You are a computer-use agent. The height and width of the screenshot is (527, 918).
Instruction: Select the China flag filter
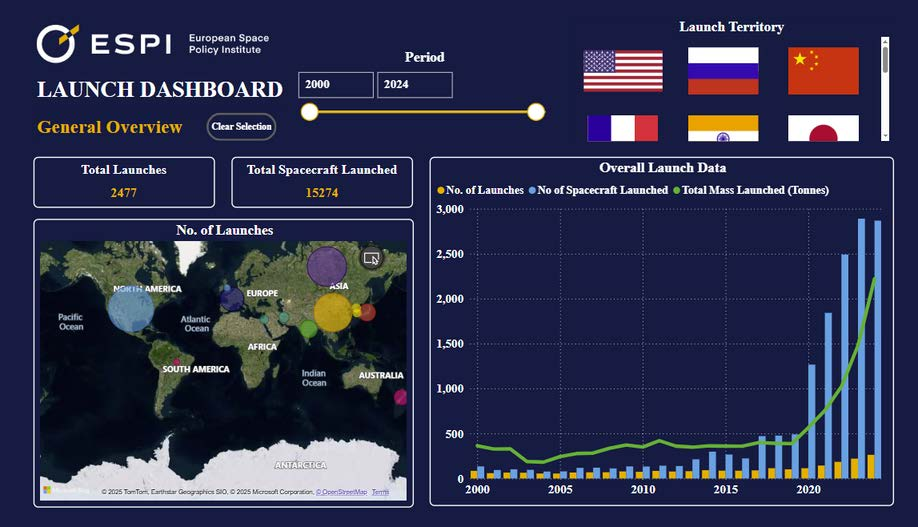point(823,71)
